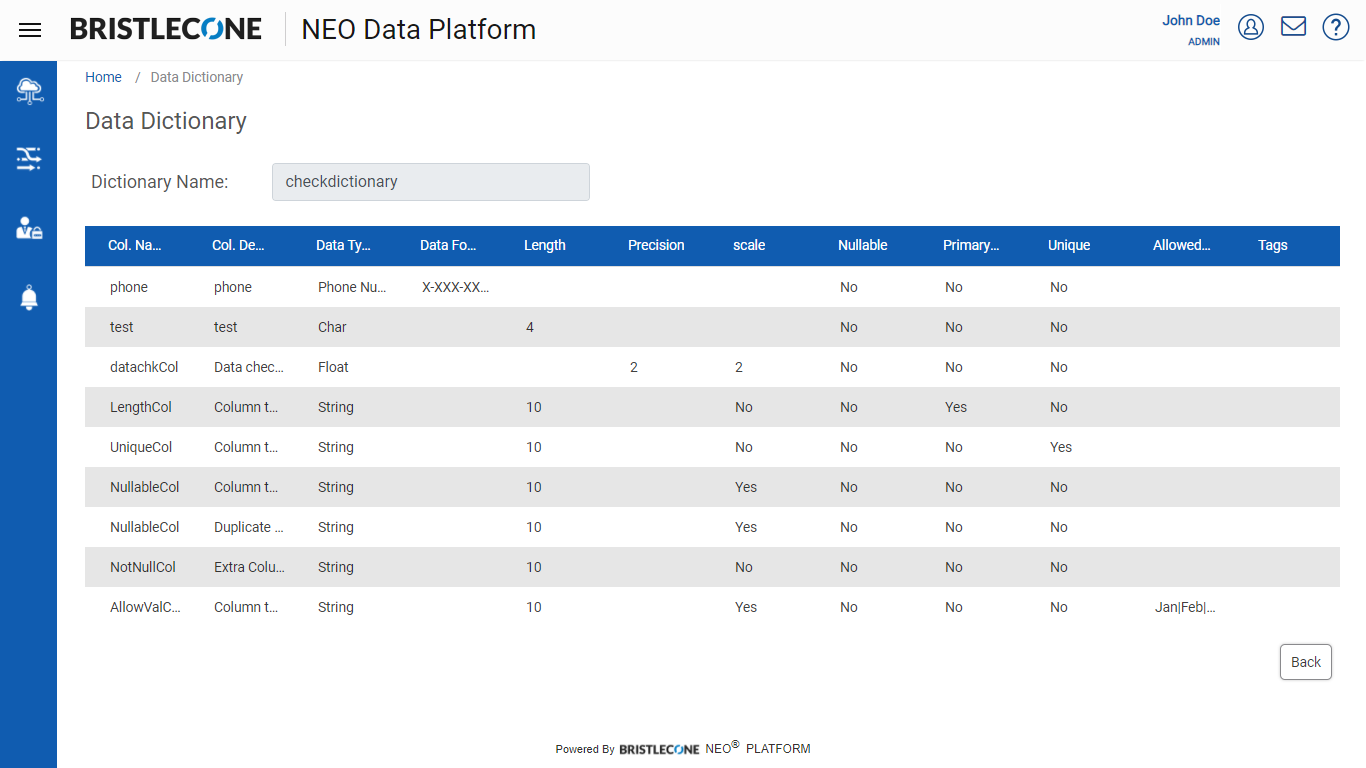Screen dimensions: 1366x768
Task: Click the Unique column header
Action: point(1069,245)
